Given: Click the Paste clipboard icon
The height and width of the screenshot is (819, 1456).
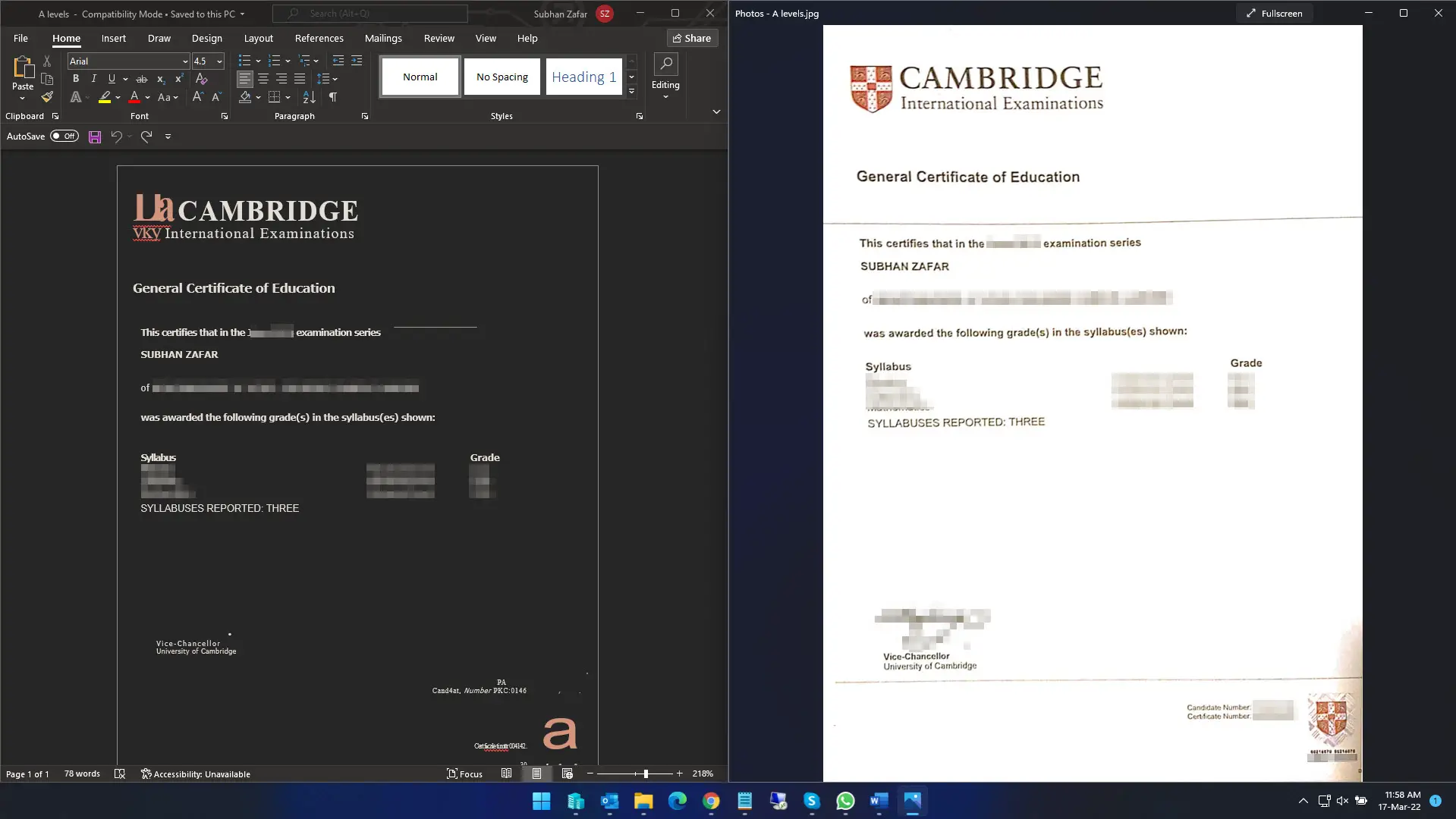Looking at the screenshot, I should click(23, 68).
